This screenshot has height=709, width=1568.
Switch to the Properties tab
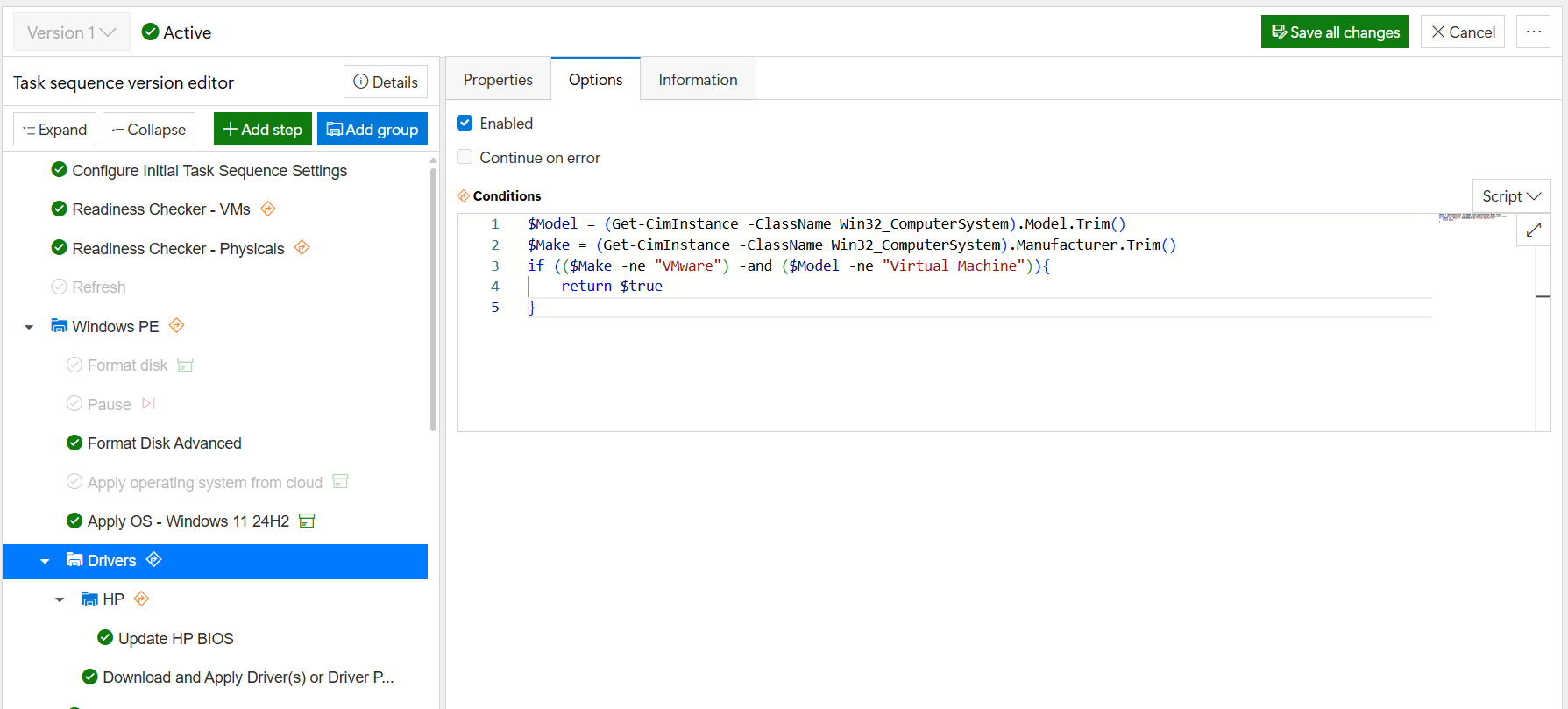coord(498,80)
